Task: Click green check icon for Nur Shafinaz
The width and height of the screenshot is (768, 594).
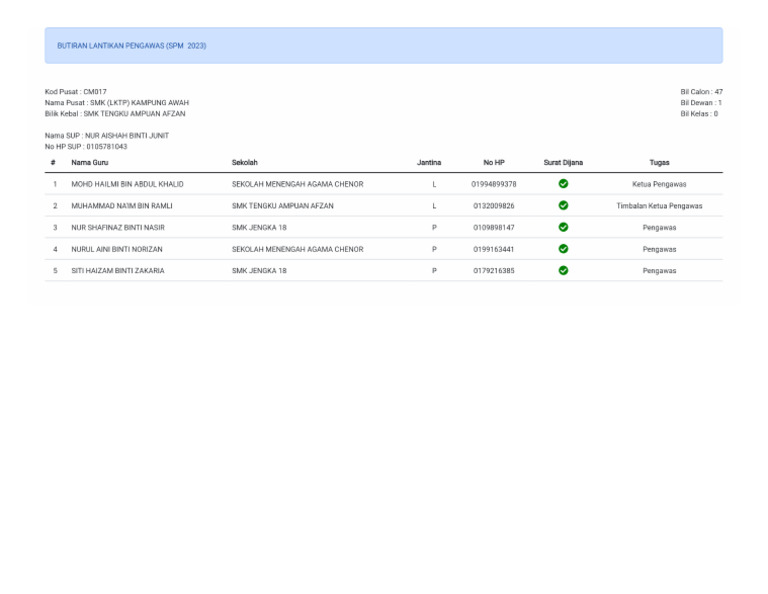Action: pos(563,227)
